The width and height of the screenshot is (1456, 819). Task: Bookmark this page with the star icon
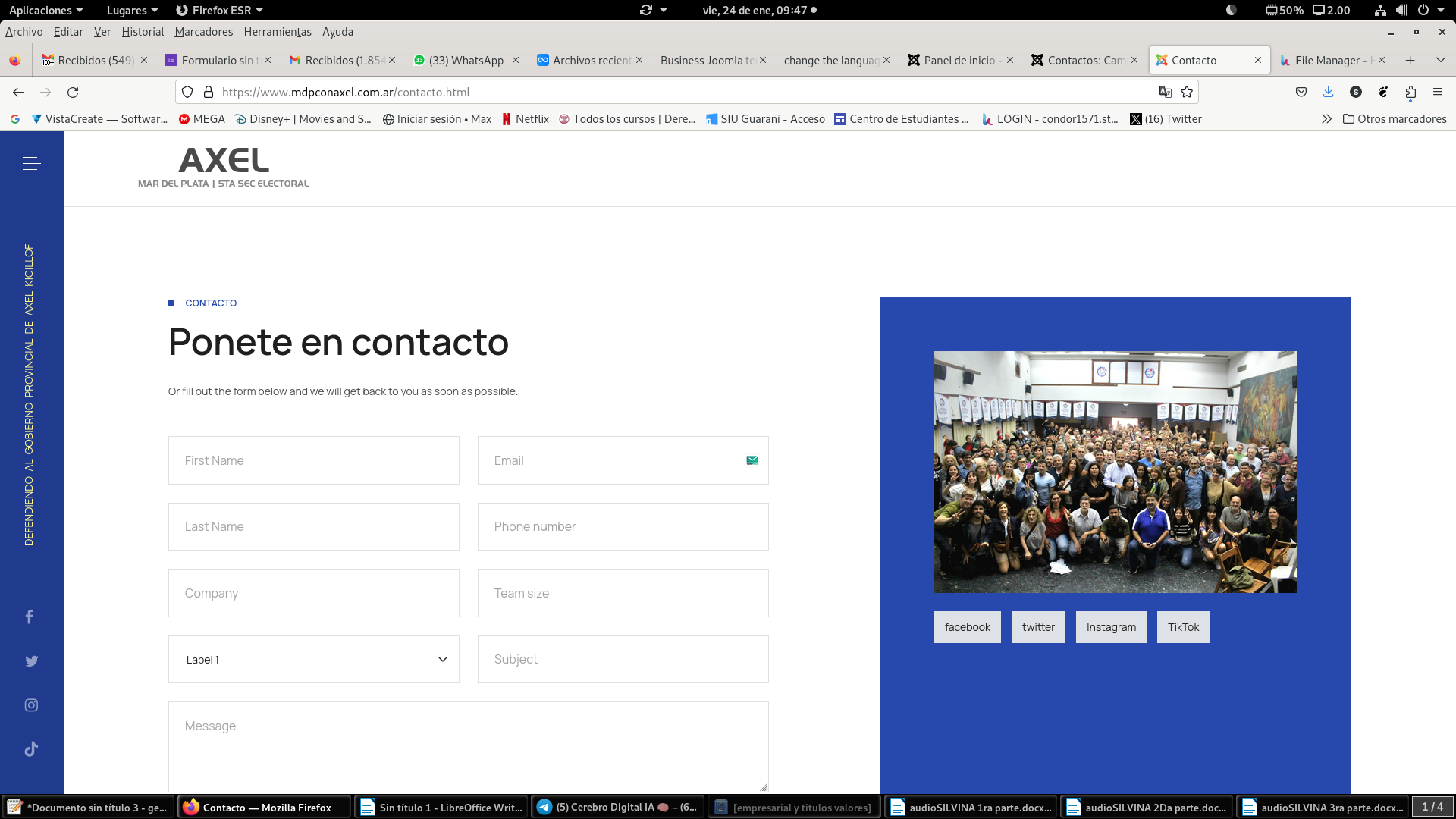coord(1187,92)
